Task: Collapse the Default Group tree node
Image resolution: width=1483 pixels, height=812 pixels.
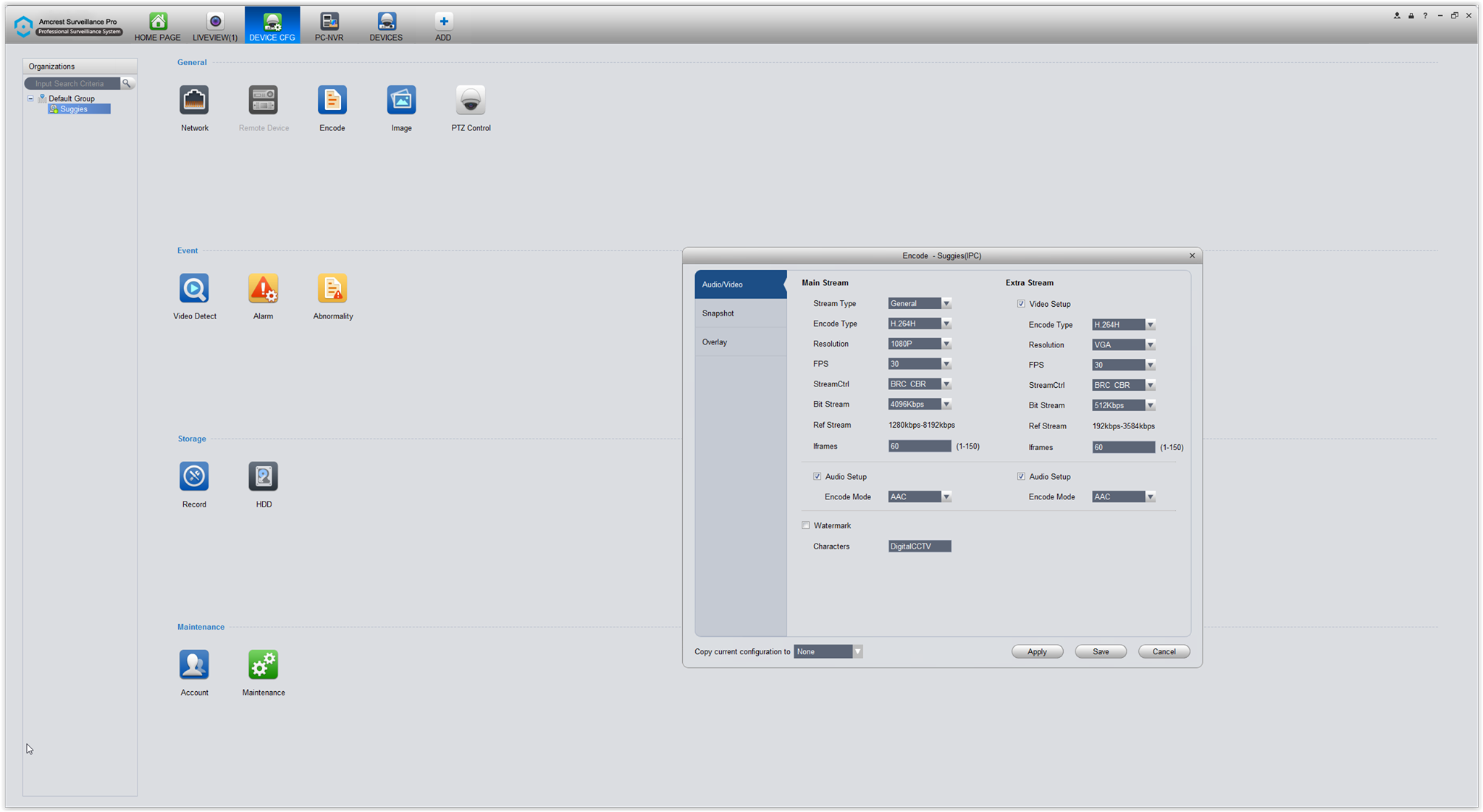Action: (x=30, y=98)
